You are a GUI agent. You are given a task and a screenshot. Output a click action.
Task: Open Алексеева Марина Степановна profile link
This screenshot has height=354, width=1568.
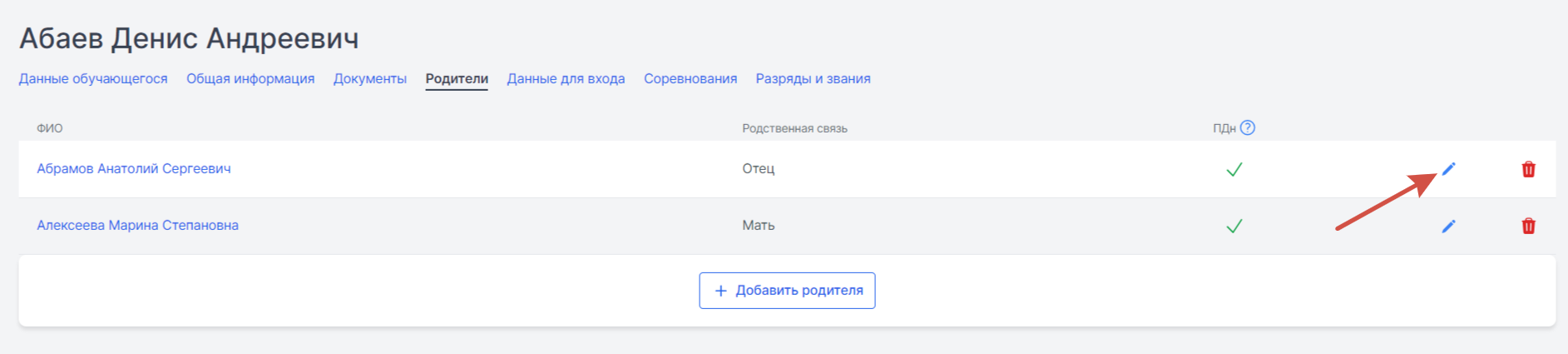(x=137, y=225)
